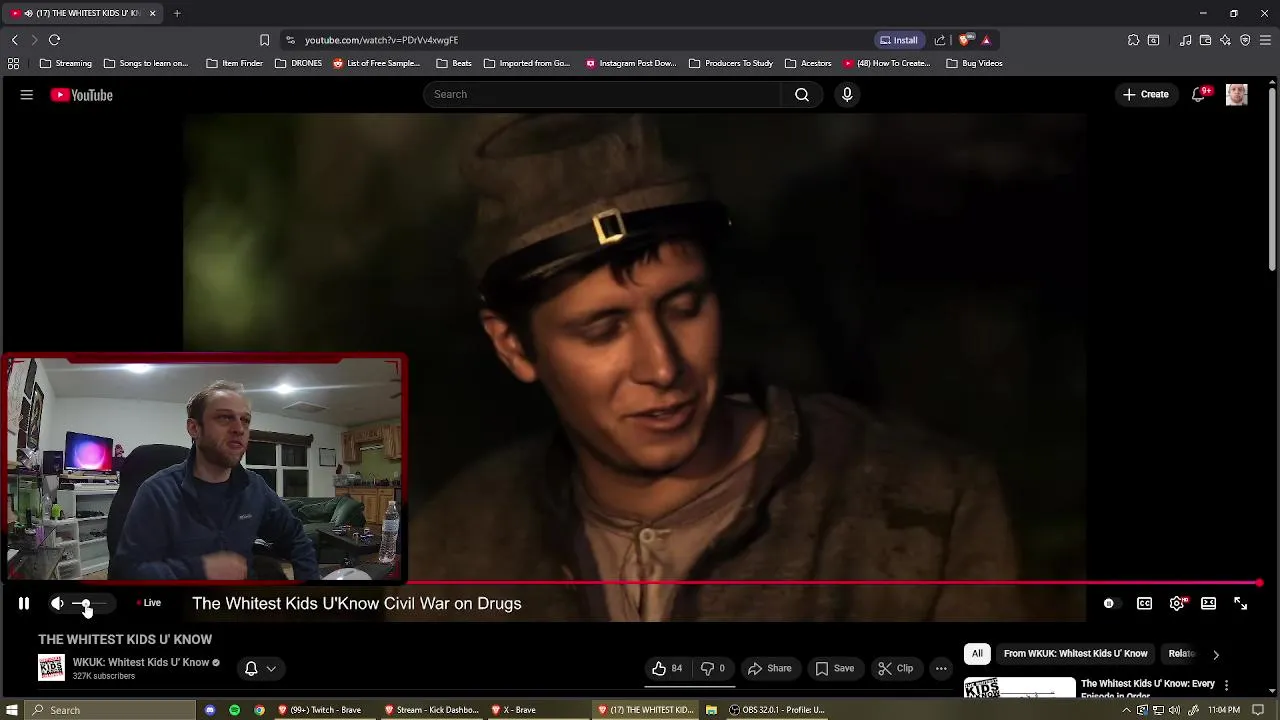Open the WKUK channel avatar
This screenshot has width=1280, height=720.
[x=51, y=668]
